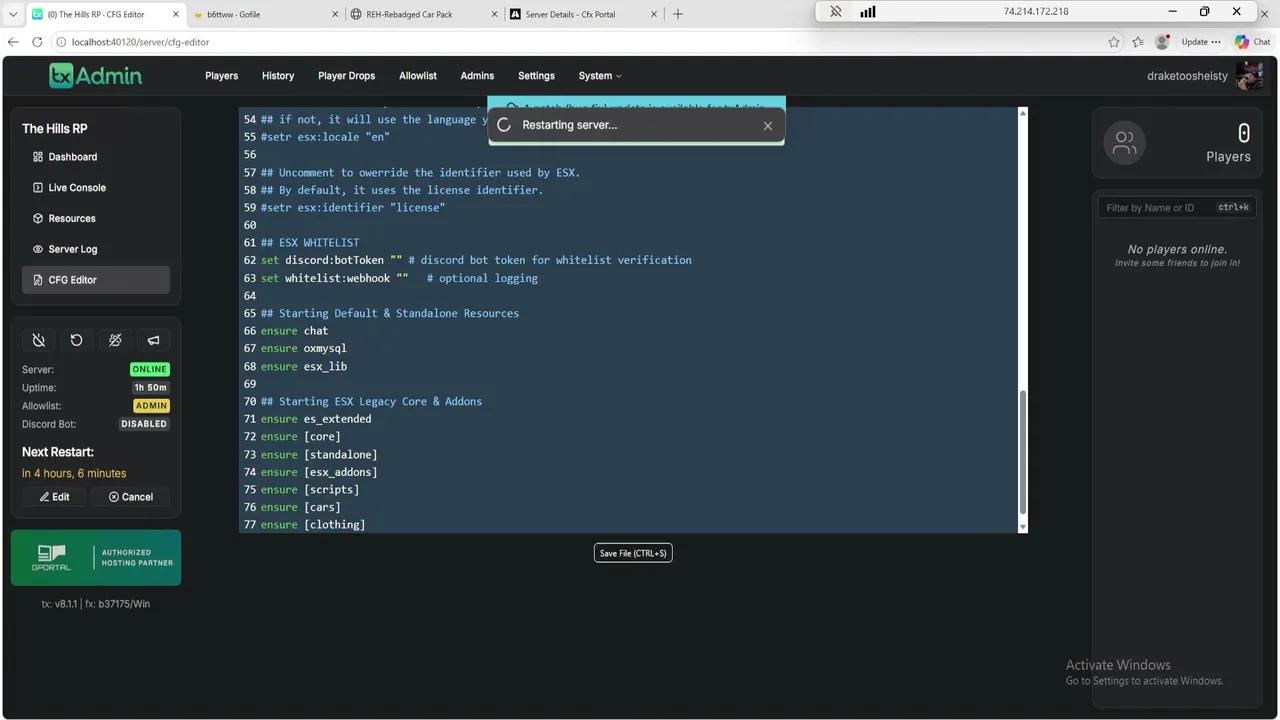Open the Settings menu item

pyautogui.click(x=536, y=76)
